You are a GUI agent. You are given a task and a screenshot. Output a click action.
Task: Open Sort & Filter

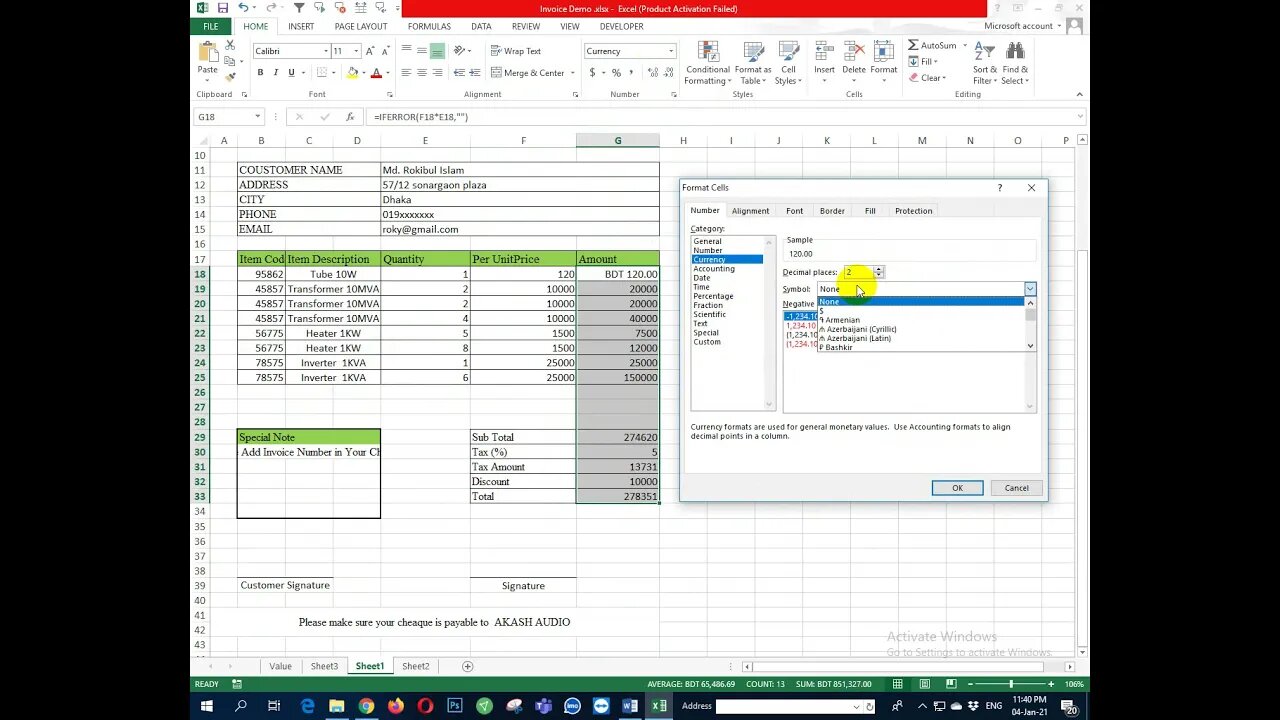point(984,63)
